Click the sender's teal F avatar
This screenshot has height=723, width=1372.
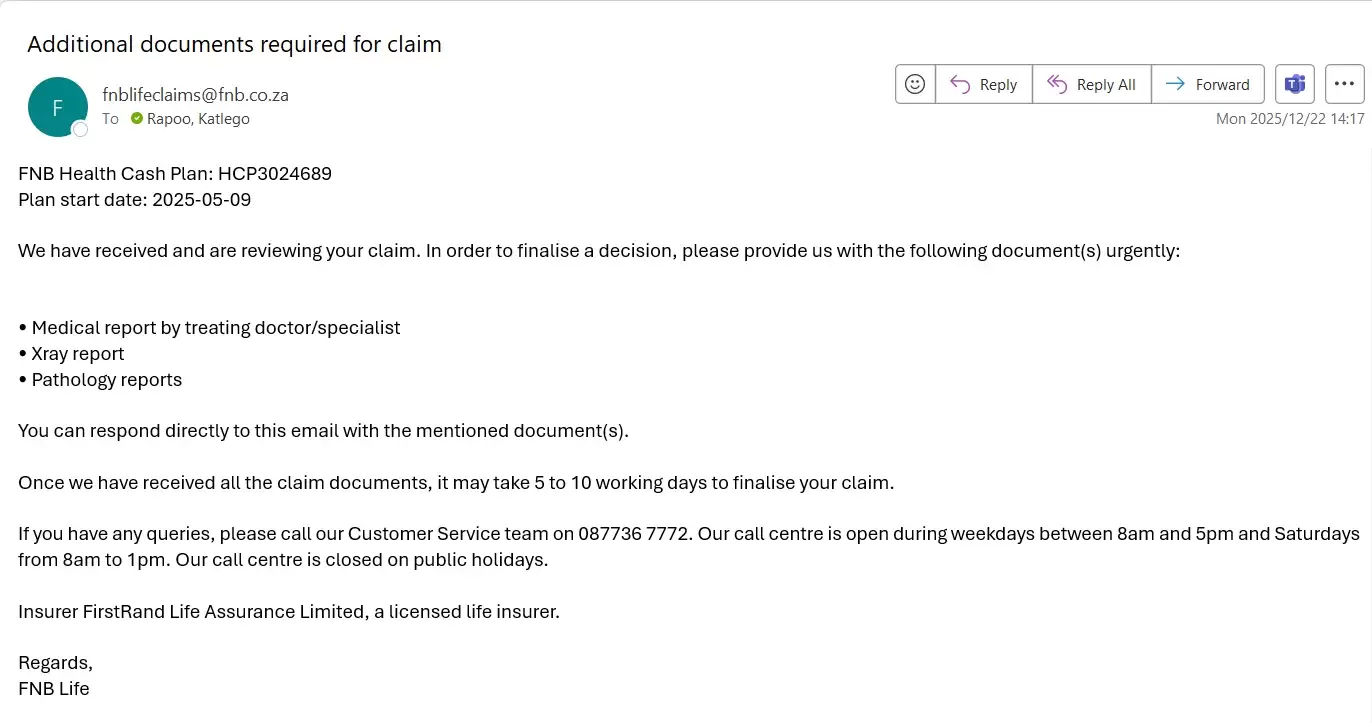tap(57, 106)
